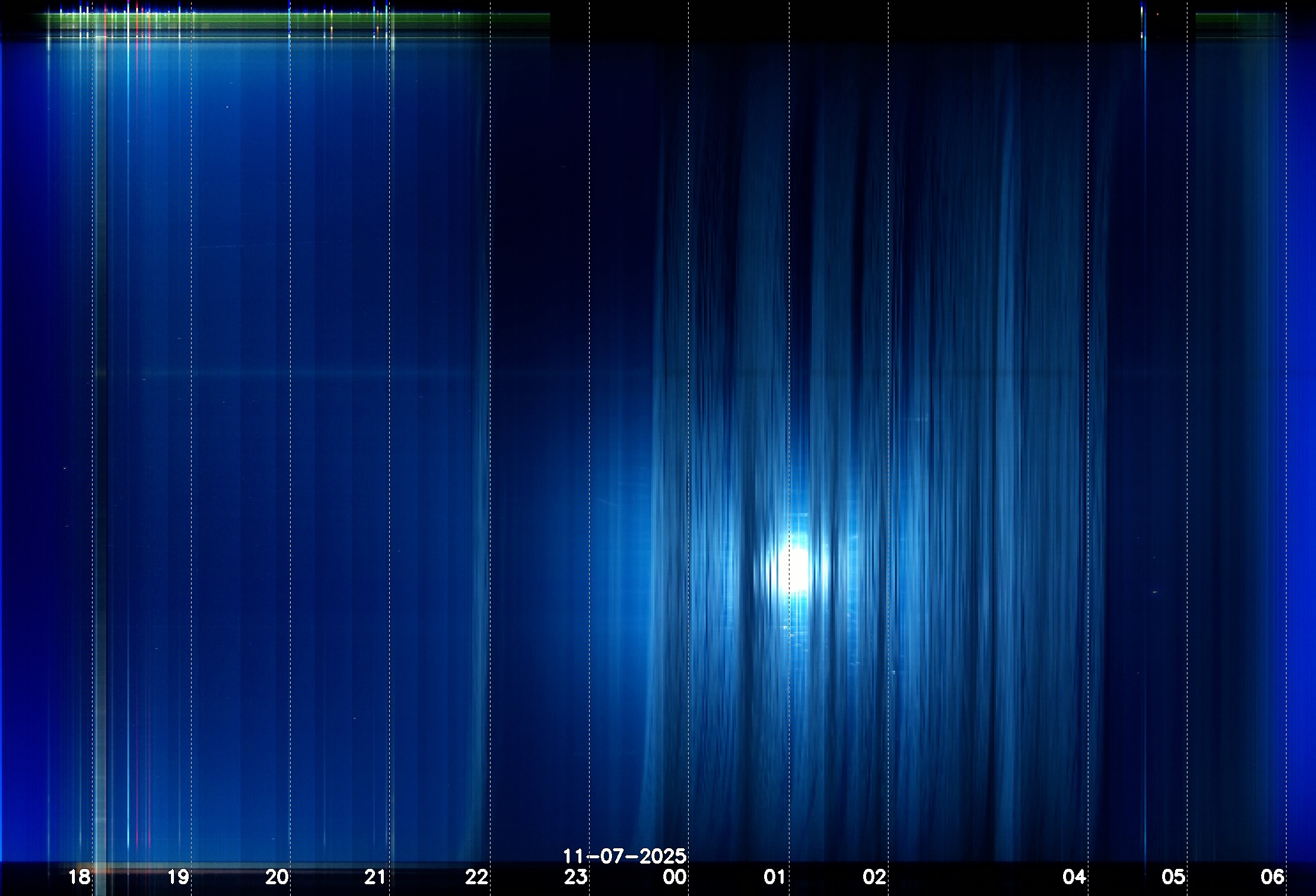Click the 19 hour label

[x=178, y=877]
